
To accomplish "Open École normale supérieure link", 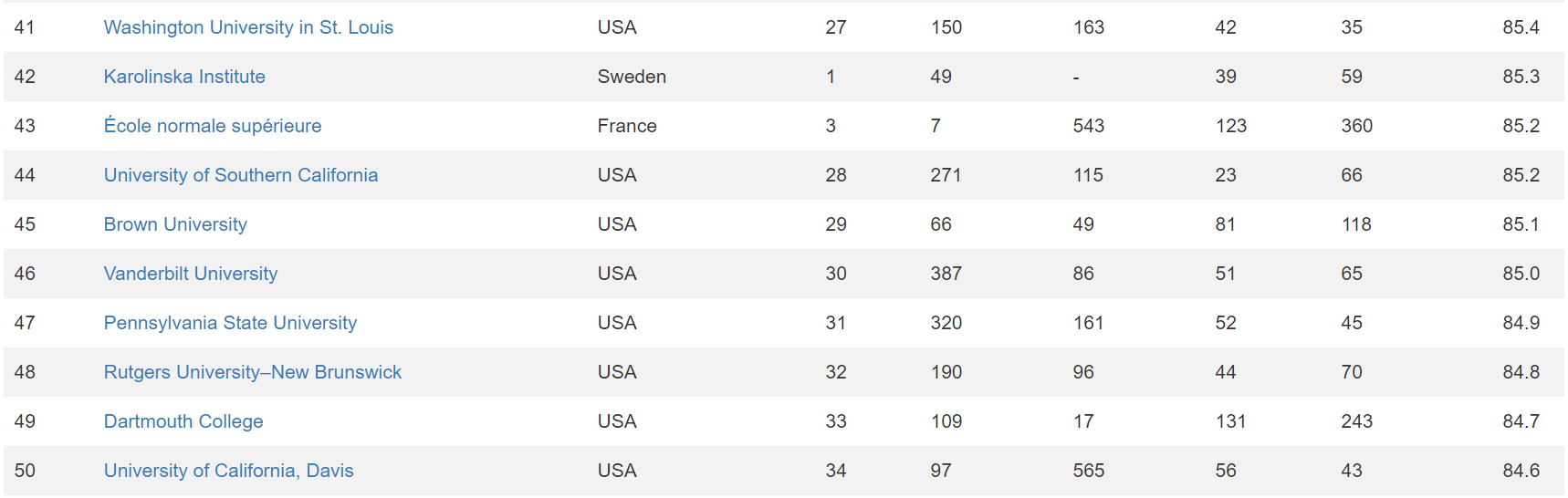I will [213, 126].
